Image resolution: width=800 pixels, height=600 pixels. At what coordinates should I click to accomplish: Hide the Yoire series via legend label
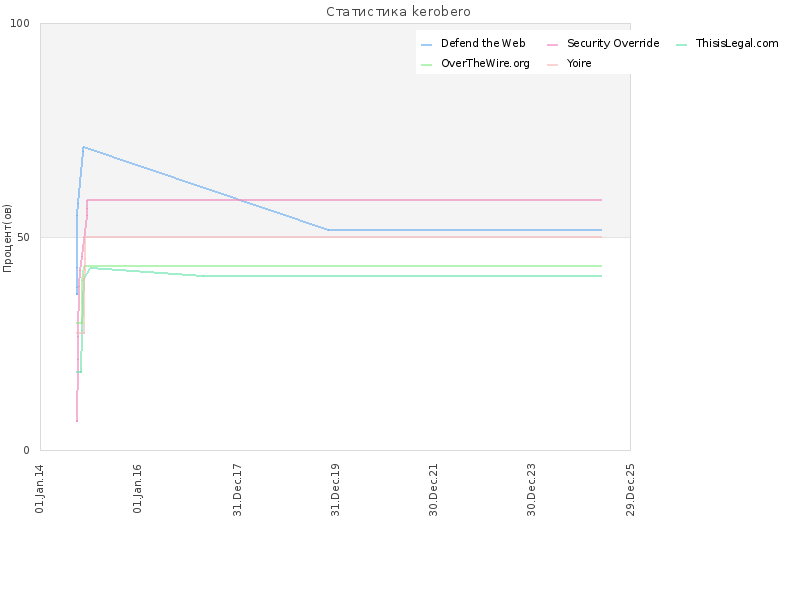pyautogui.click(x=579, y=63)
